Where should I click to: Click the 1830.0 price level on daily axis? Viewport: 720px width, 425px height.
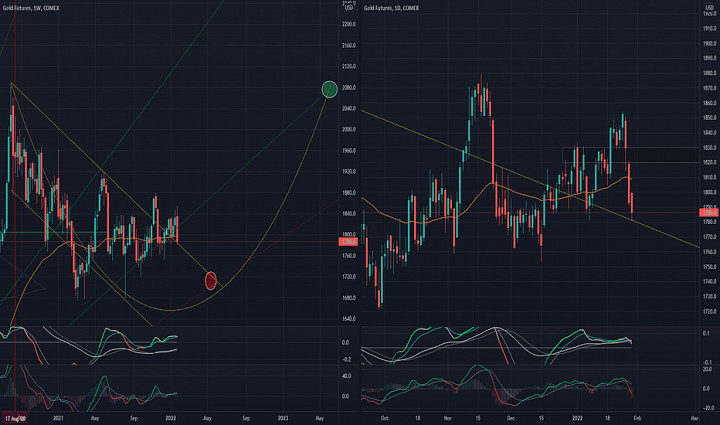(709, 148)
